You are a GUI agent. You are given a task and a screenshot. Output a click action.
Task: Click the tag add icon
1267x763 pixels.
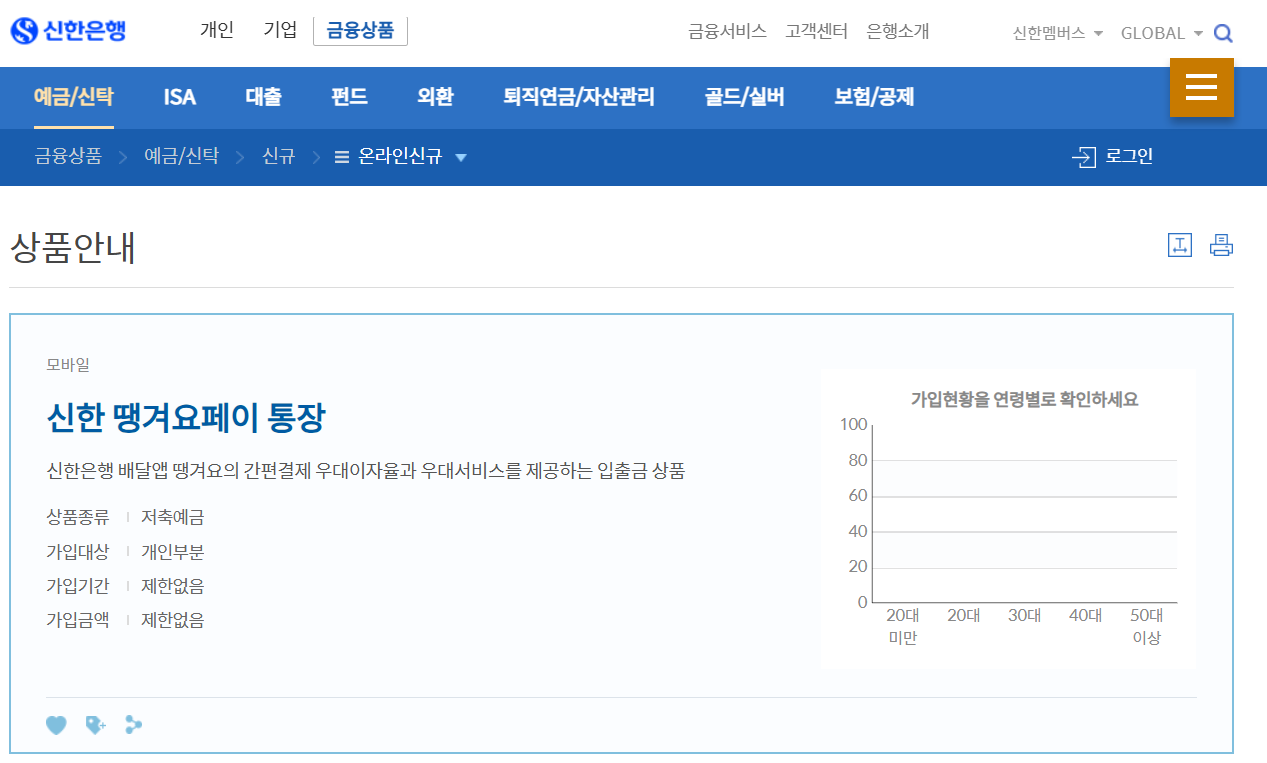tap(95, 725)
